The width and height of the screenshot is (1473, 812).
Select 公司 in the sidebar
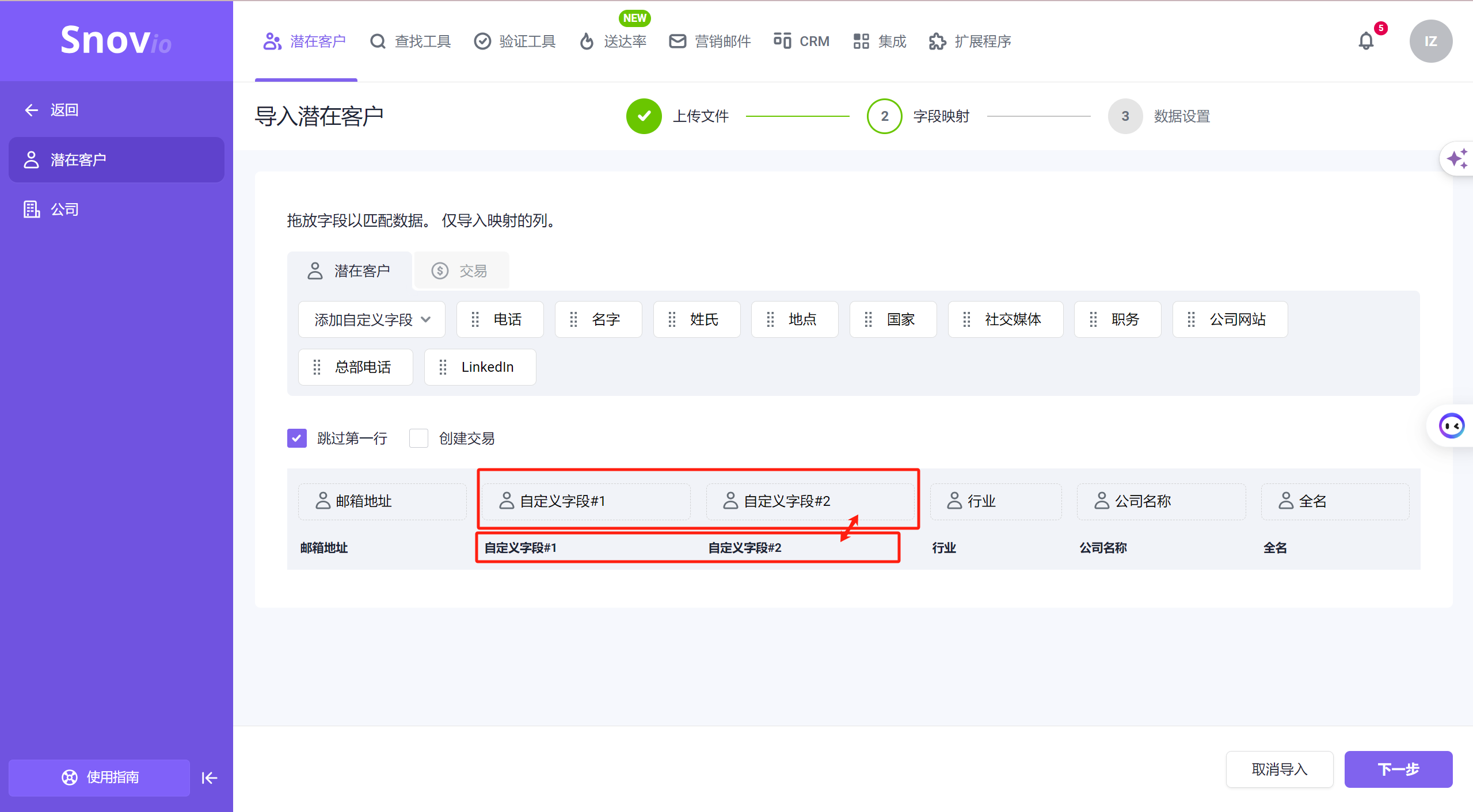point(116,209)
